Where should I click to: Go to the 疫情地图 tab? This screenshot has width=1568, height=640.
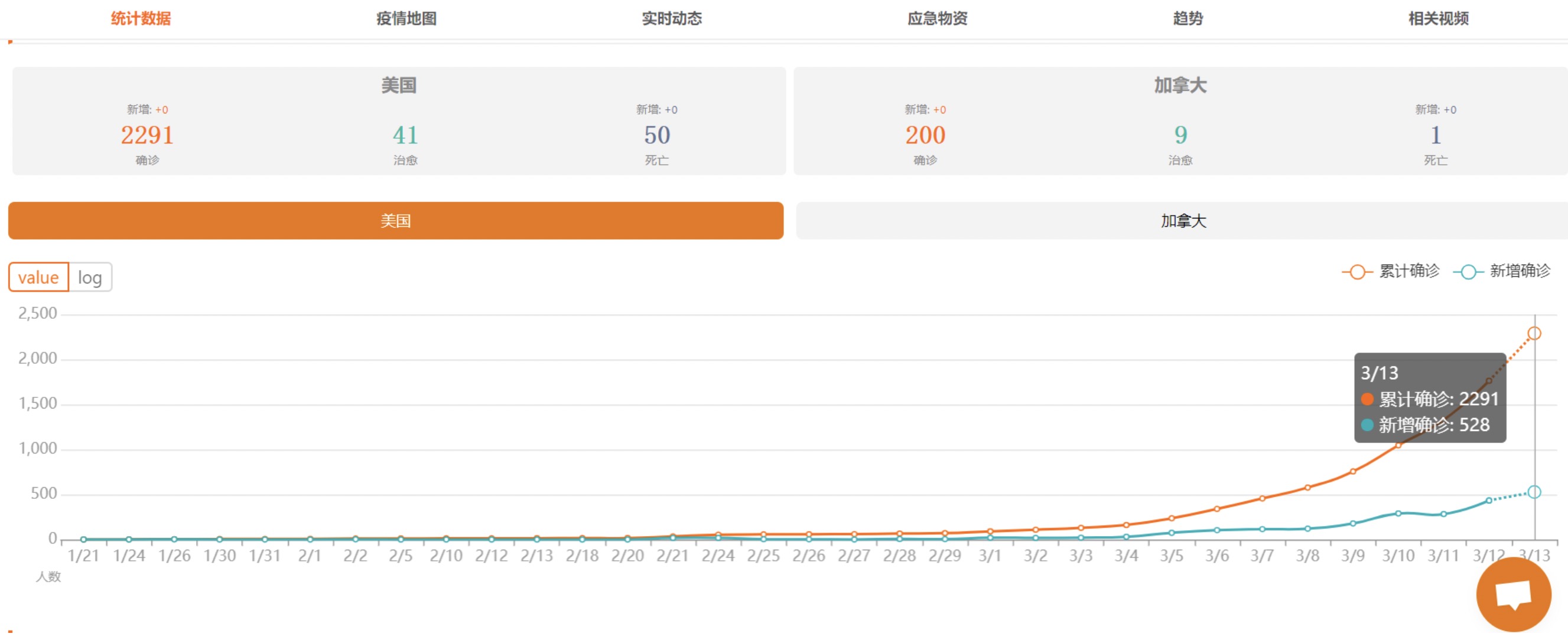click(406, 18)
